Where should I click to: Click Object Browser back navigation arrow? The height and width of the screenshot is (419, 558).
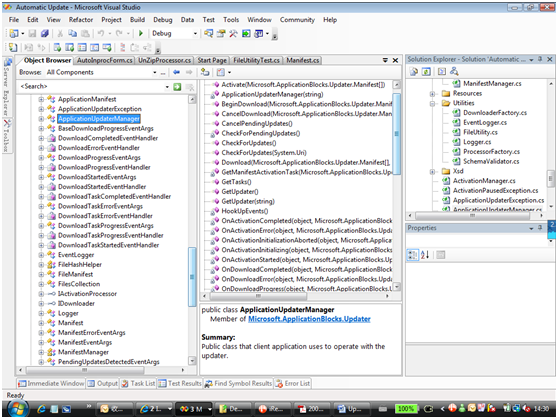(x=176, y=72)
